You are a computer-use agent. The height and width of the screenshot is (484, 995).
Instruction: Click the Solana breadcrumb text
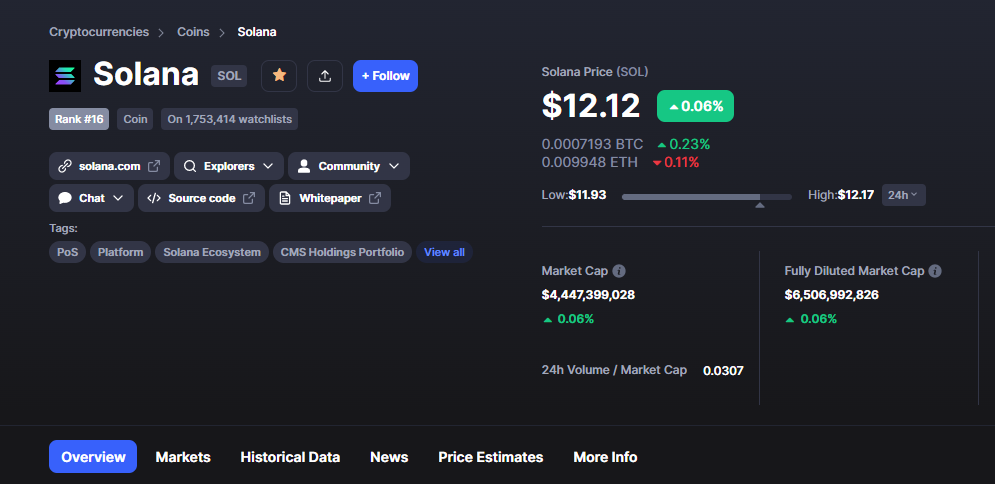tap(257, 32)
